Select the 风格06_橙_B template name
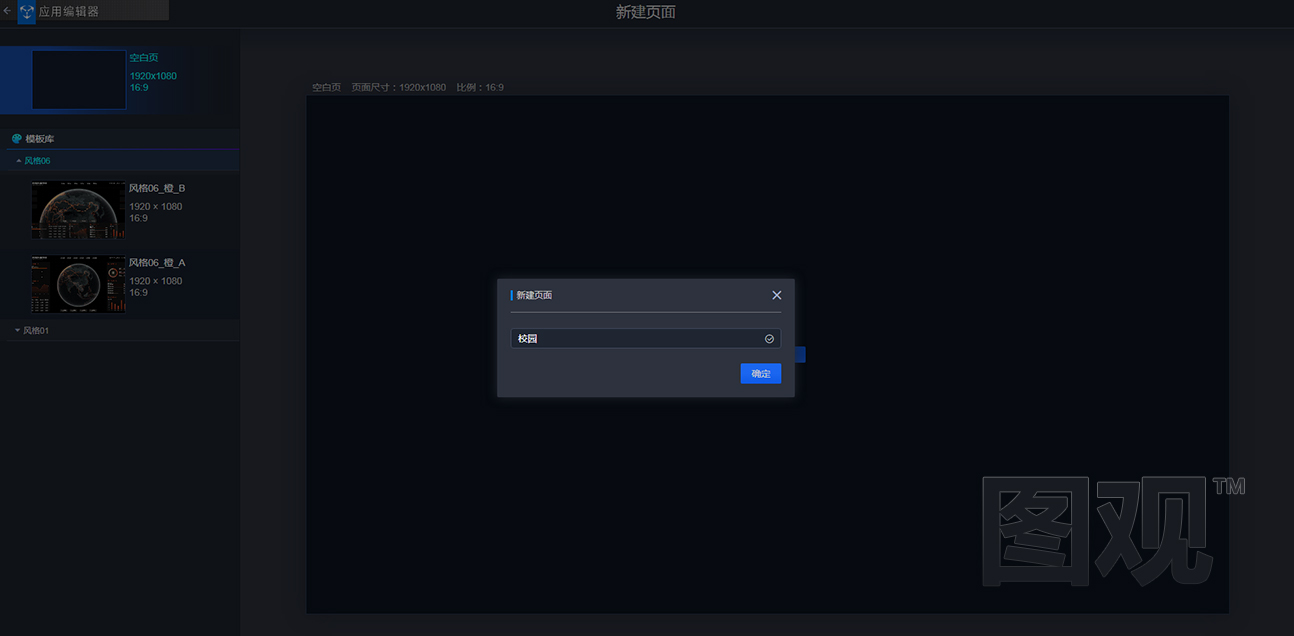Screen dimensions: 1294x636 tap(157, 188)
